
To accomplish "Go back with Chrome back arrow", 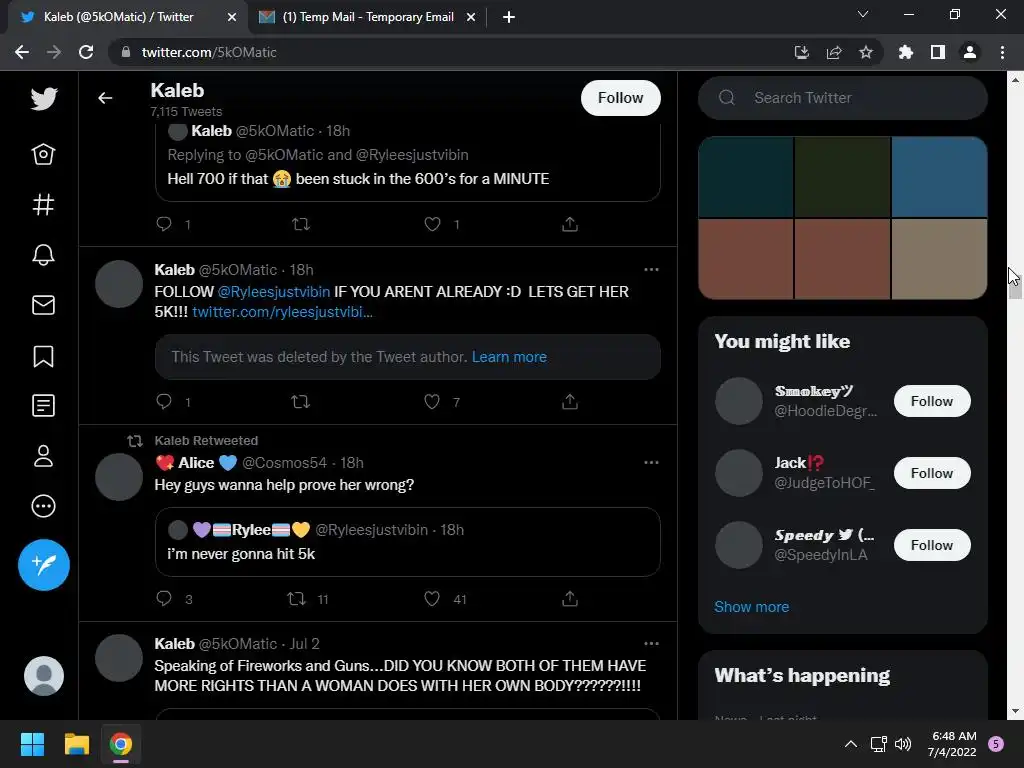I will (22, 52).
